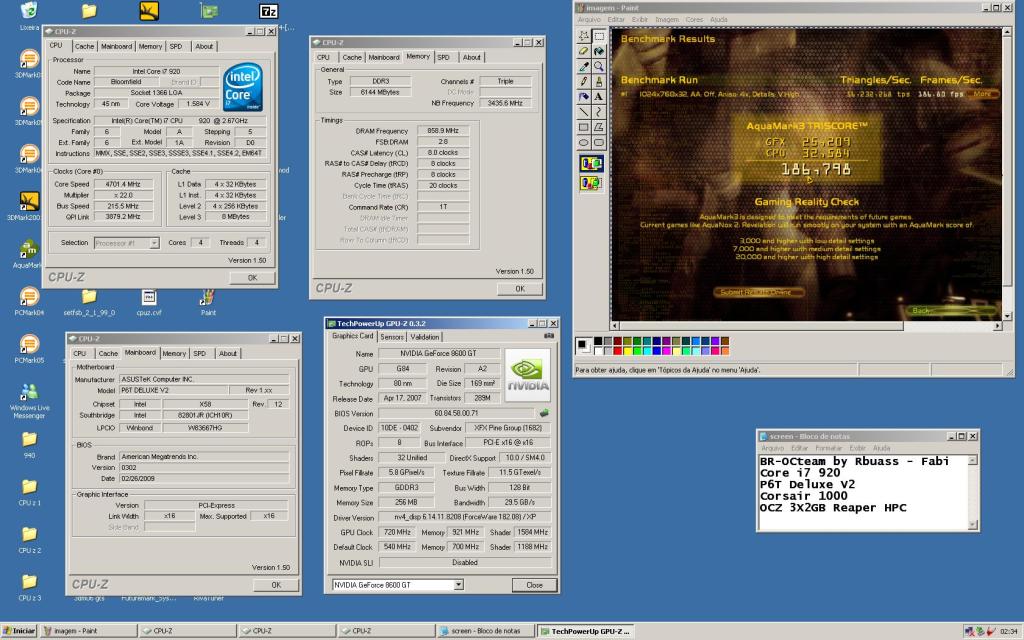Viewport: 1024px width, 640px height.
Task: Enable transparent selection mode in Paint
Action: 591,183
